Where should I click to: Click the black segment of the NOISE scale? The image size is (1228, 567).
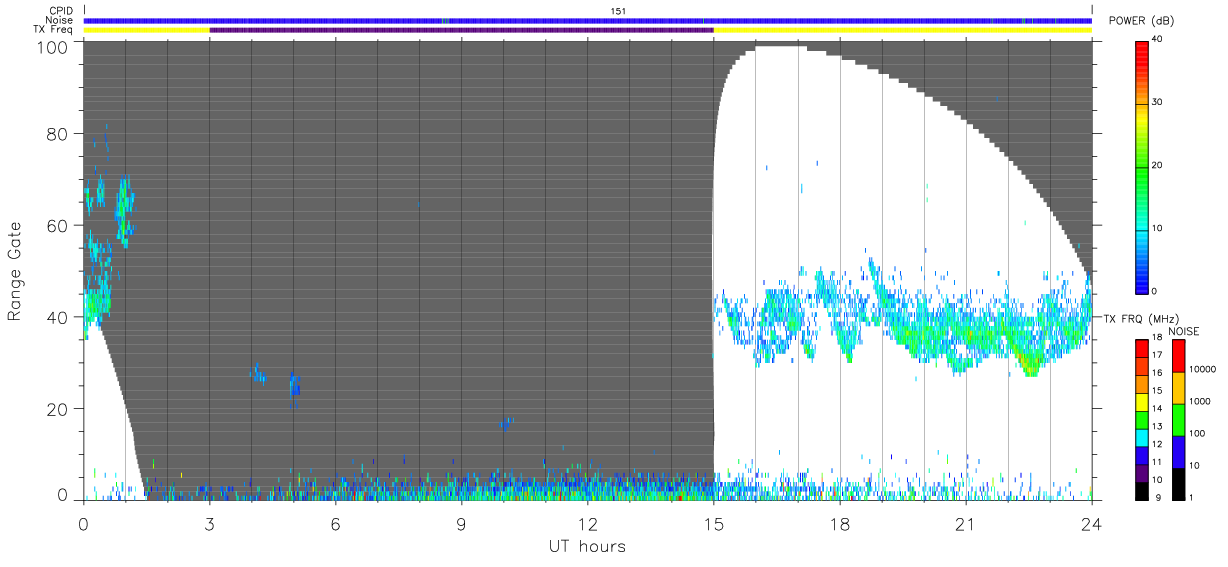pos(1177,484)
